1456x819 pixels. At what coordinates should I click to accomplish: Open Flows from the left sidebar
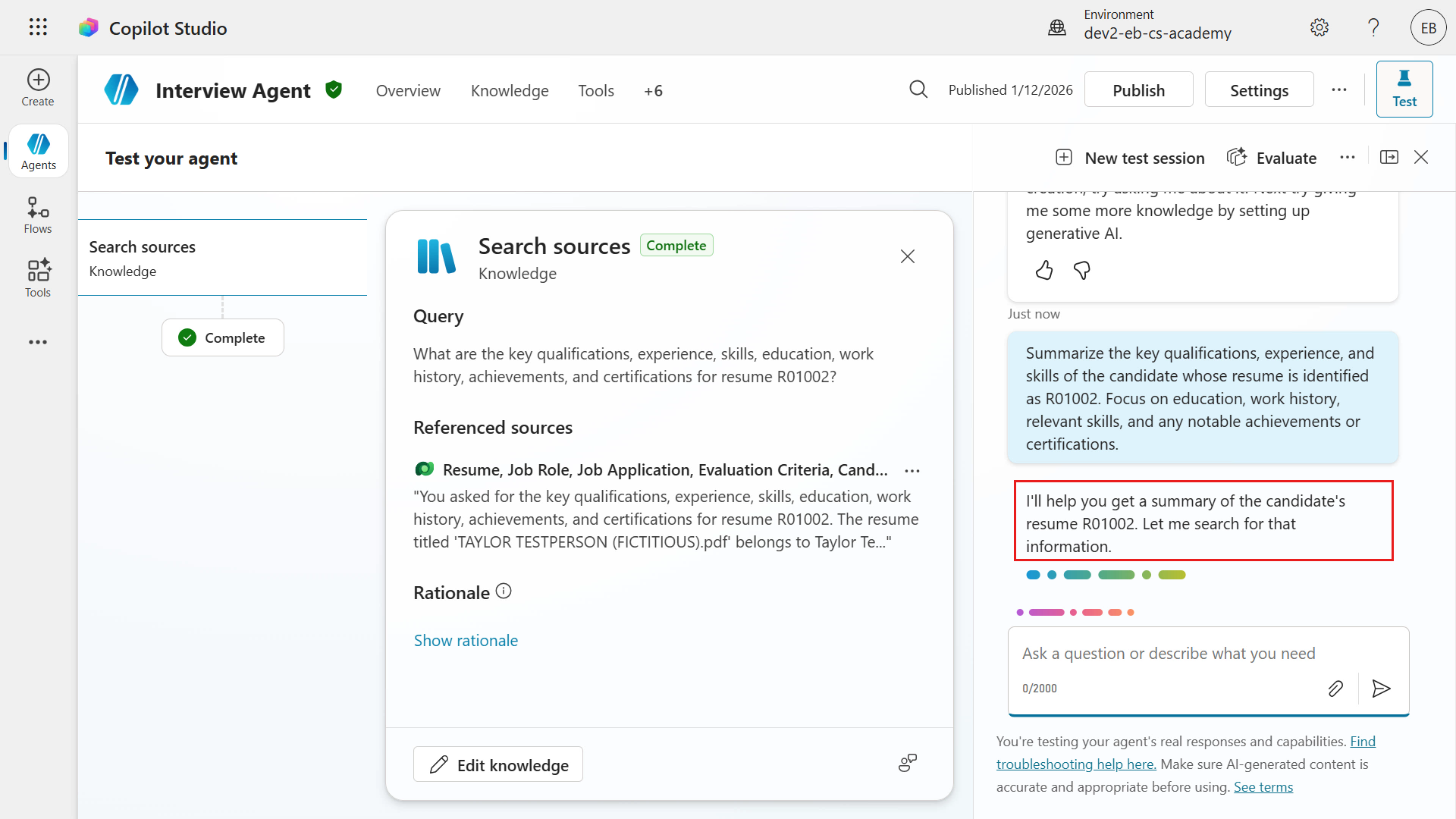click(x=38, y=215)
